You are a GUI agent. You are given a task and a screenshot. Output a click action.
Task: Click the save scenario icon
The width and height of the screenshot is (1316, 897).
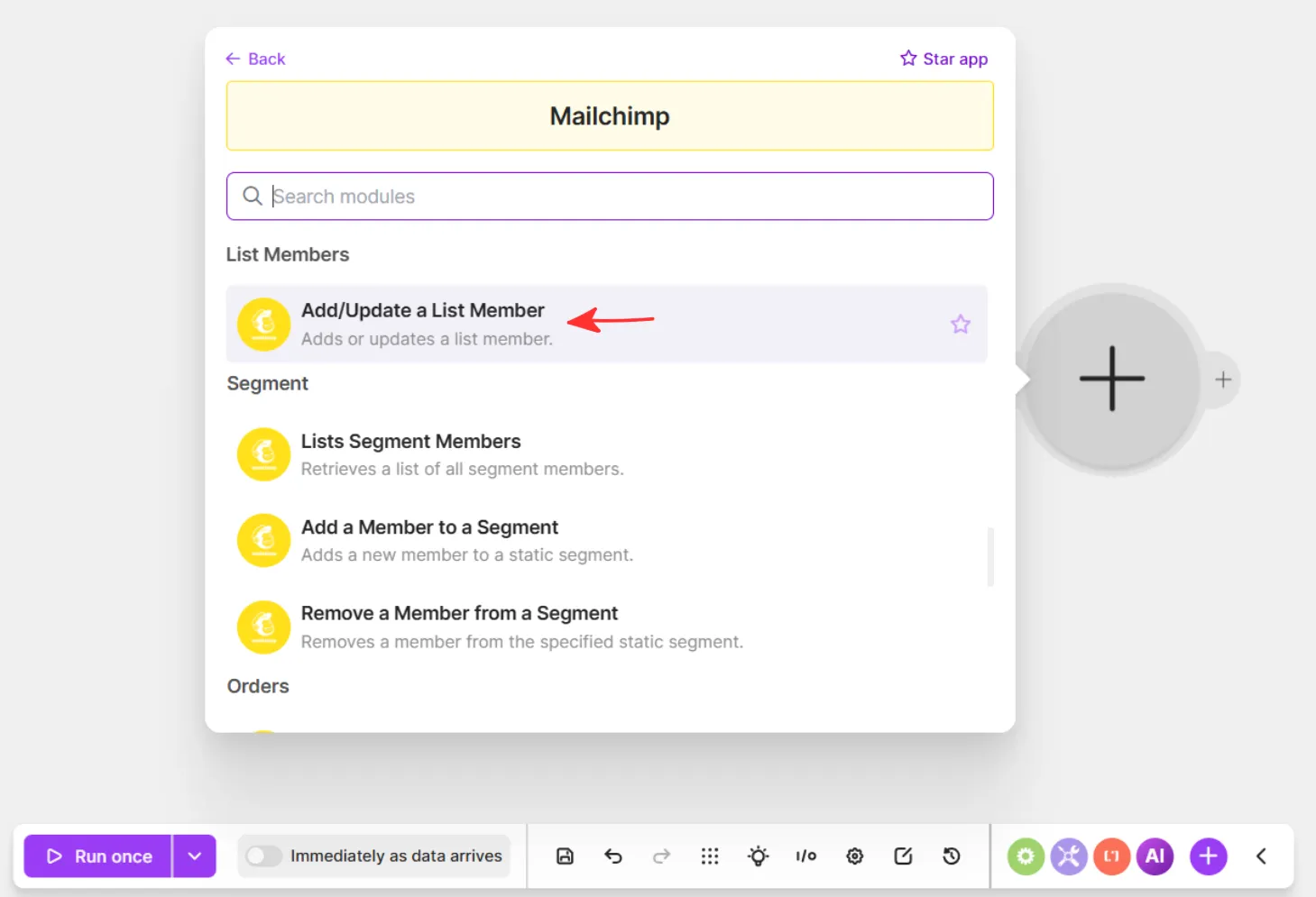(x=565, y=856)
